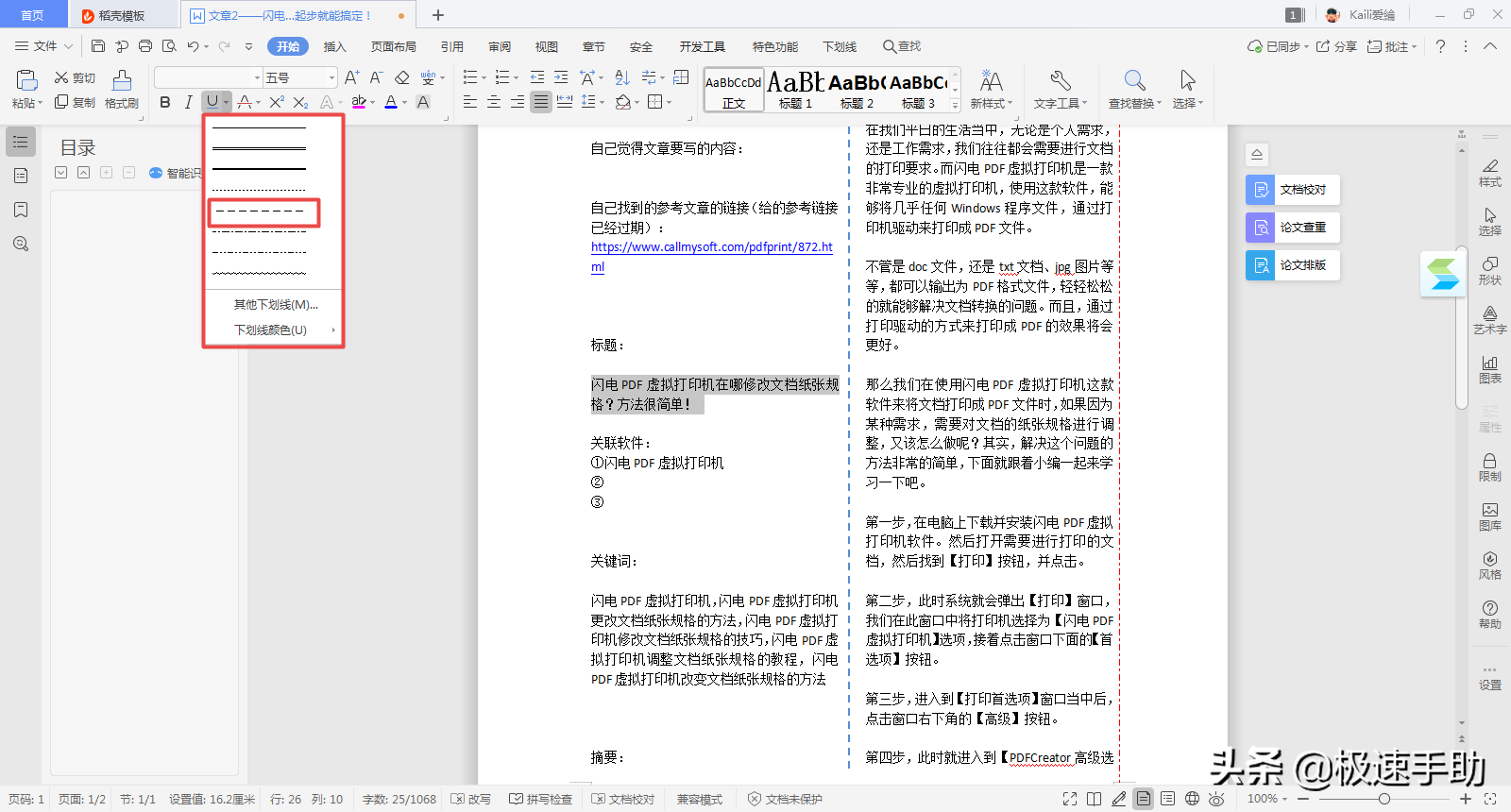Click the save icon
The image size is (1511, 812).
pos(98,46)
